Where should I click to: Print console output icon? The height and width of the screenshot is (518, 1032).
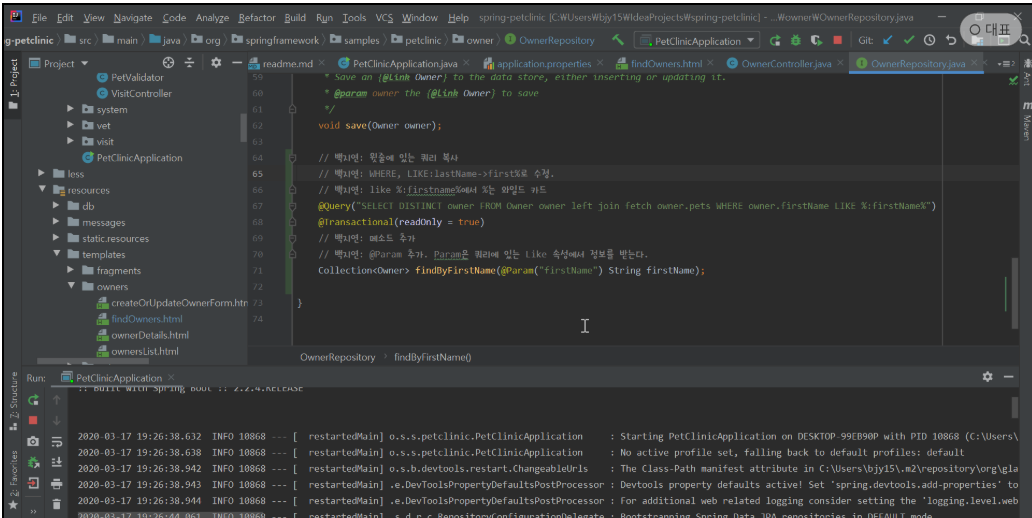pos(57,484)
